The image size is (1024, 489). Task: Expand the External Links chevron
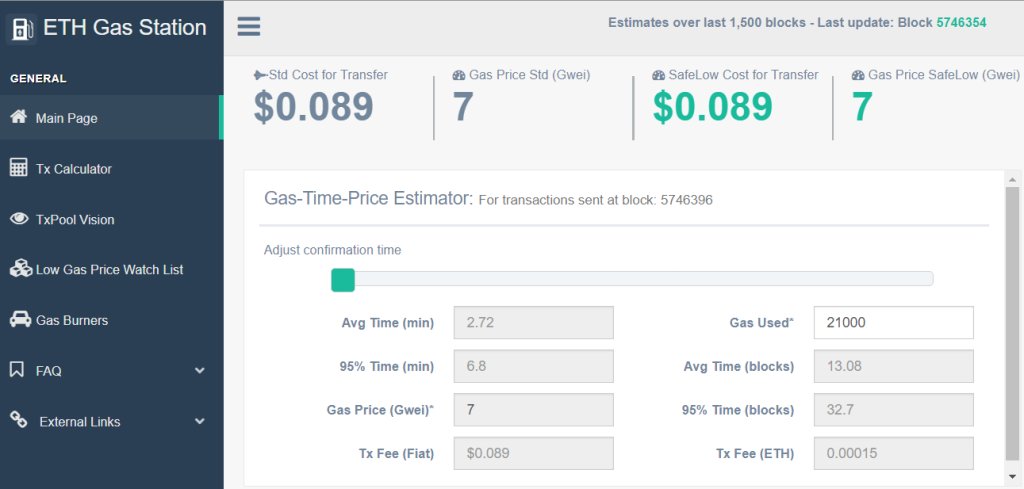coord(200,422)
